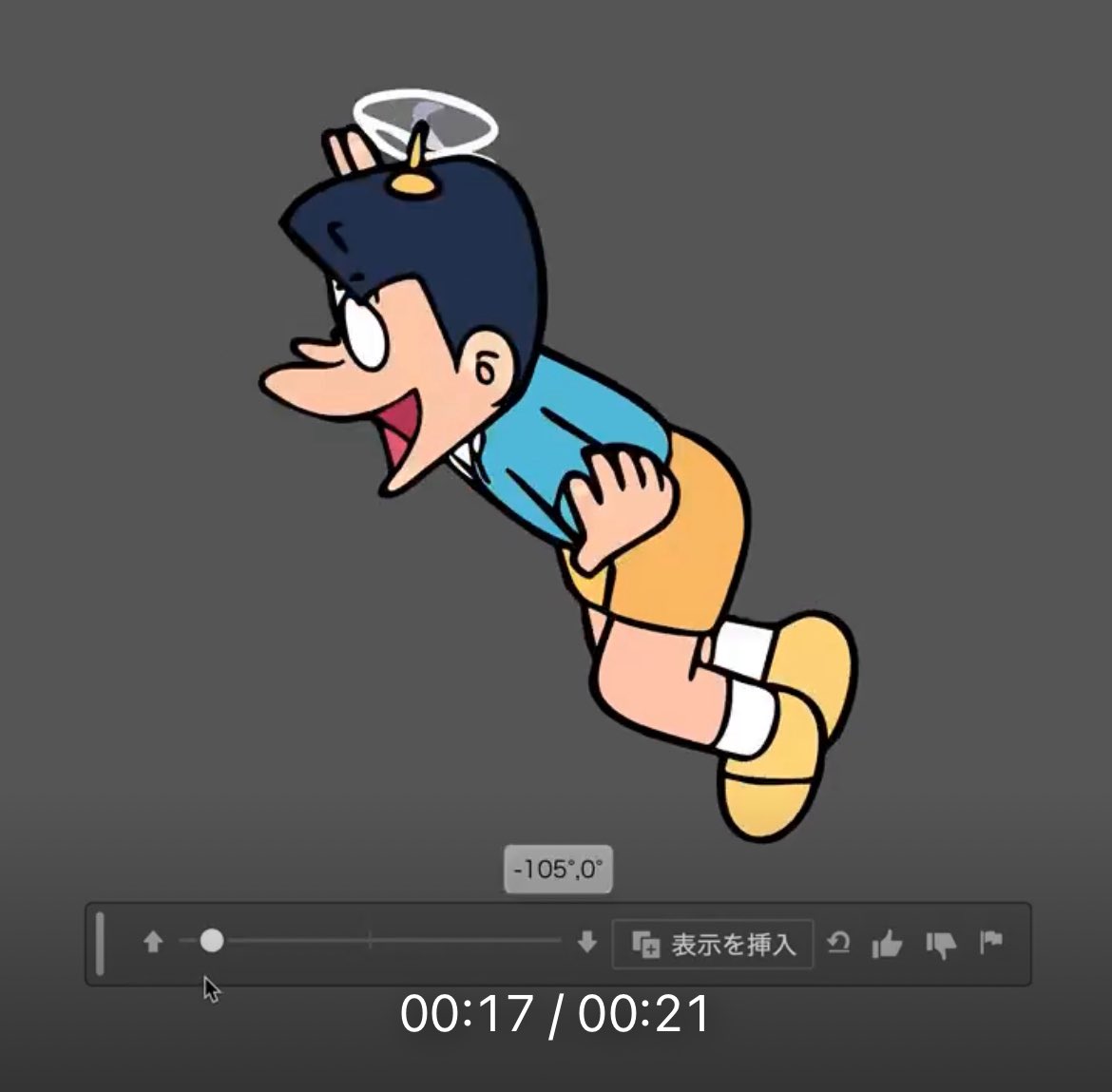
Task: Click the up arrow rotation icon
Action: click(153, 942)
